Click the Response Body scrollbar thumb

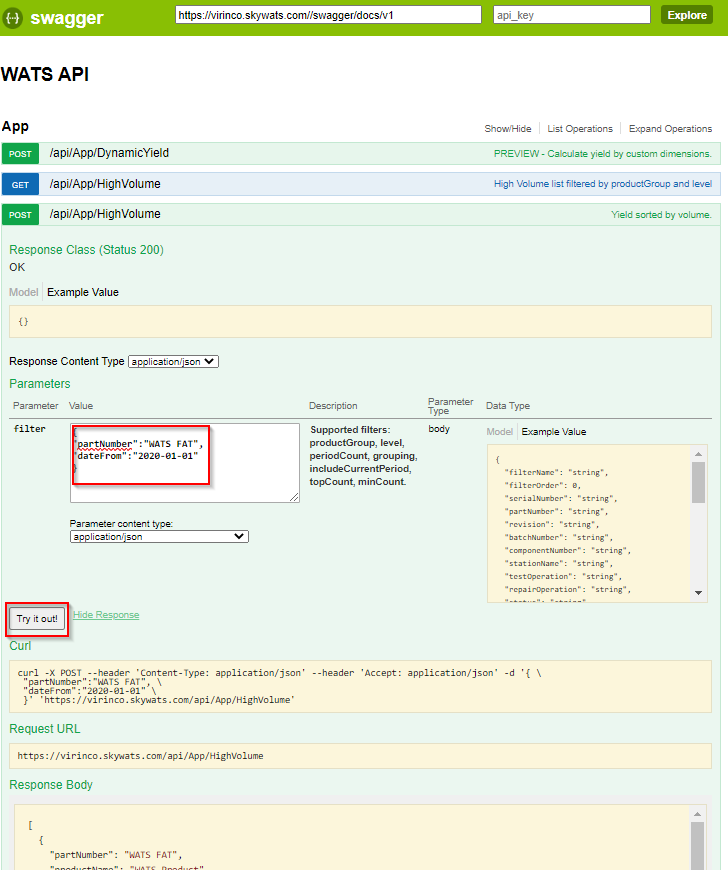point(697,846)
